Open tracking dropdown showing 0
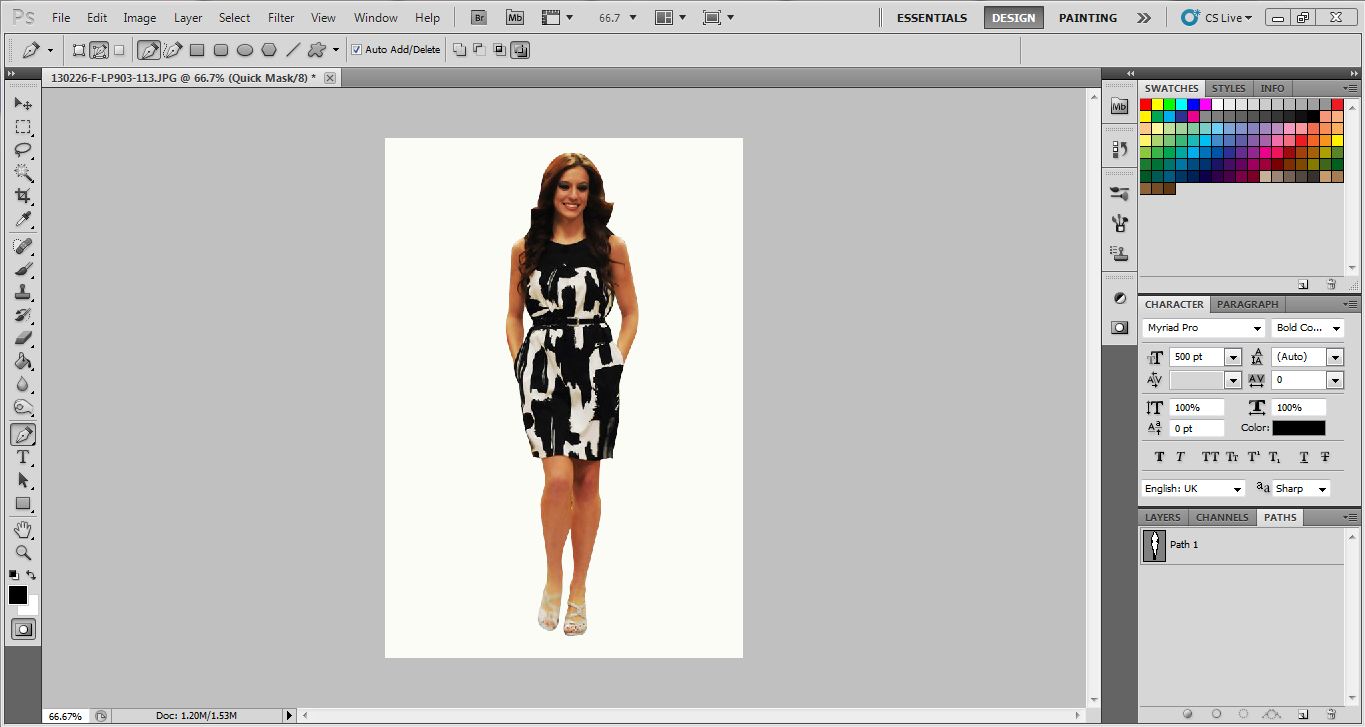Image resolution: width=1365 pixels, height=727 pixels. tap(1335, 380)
